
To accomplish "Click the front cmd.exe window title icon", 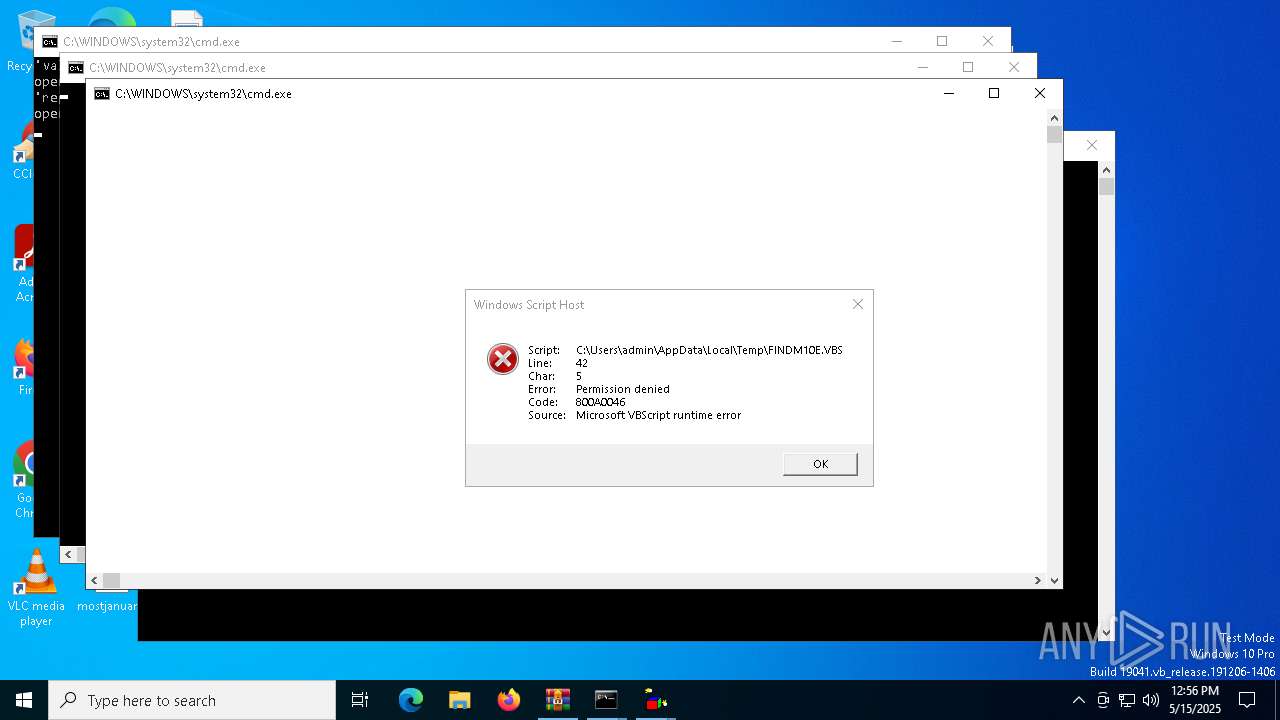I will pos(102,94).
